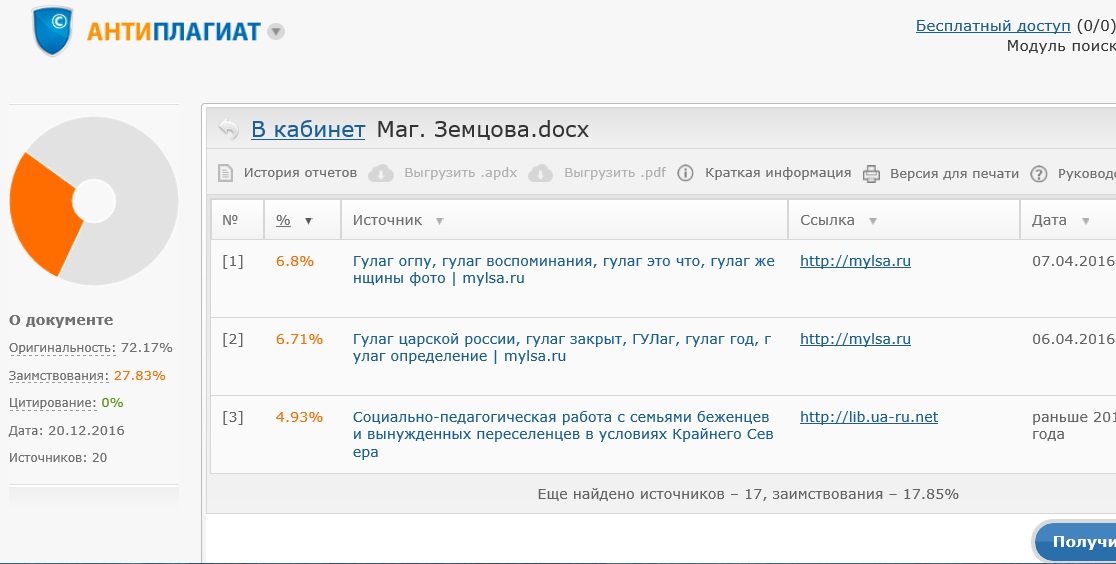Click the Руководство question mark icon

[1038, 173]
